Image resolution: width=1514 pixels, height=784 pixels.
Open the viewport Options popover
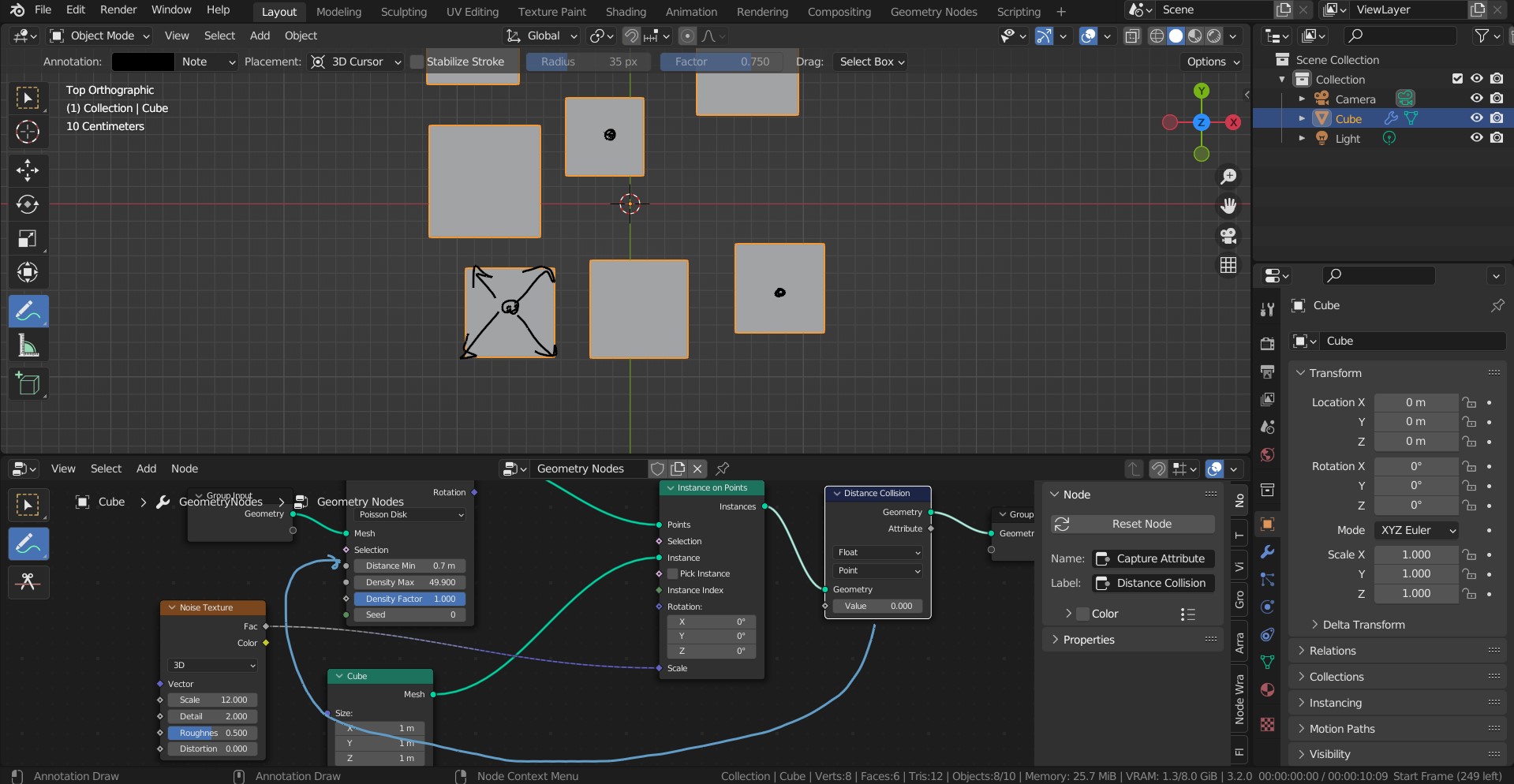1212,62
